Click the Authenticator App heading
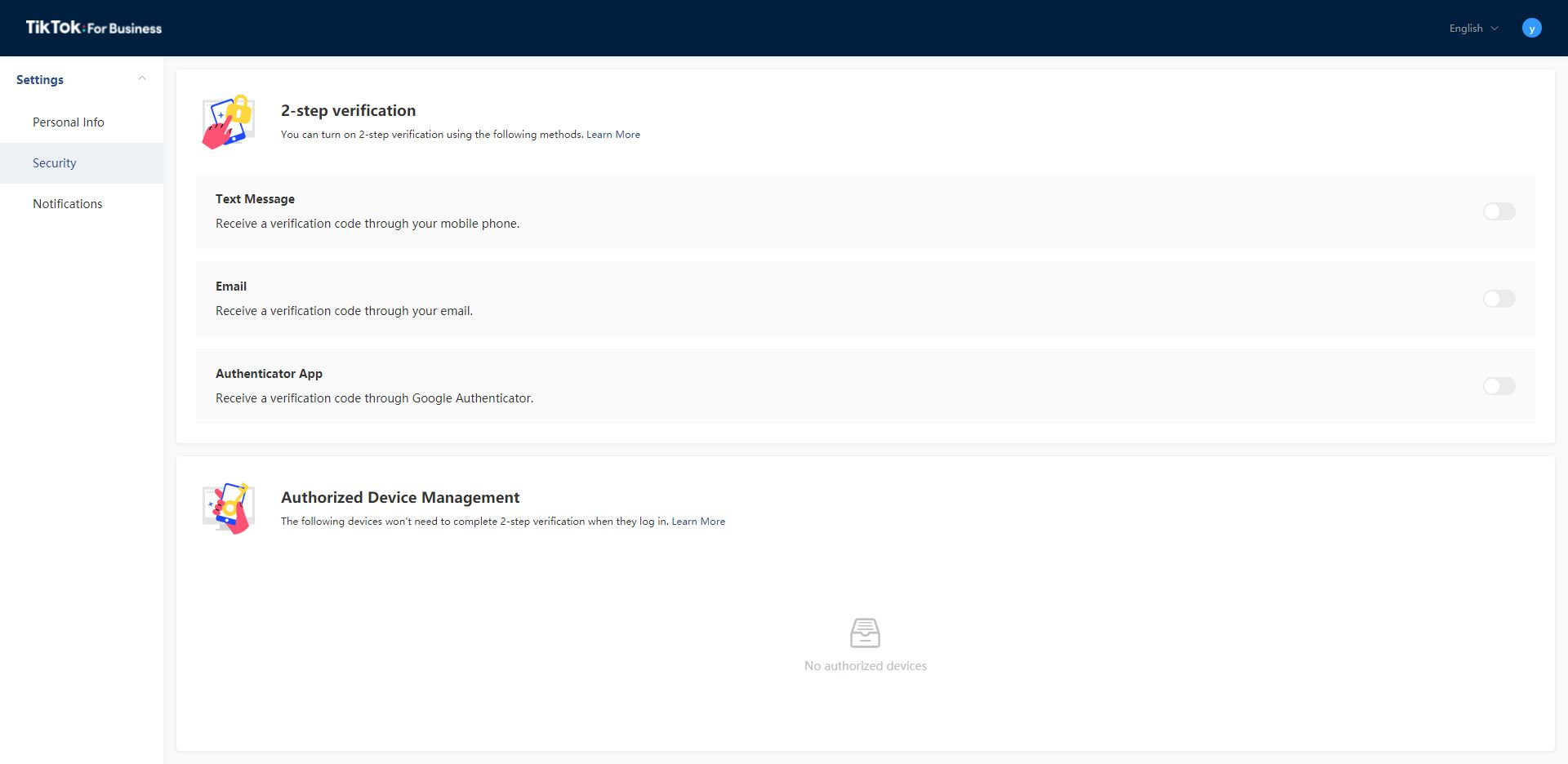Image resolution: width=1568 pixels, height=764 pixels. tap(269, 374)
